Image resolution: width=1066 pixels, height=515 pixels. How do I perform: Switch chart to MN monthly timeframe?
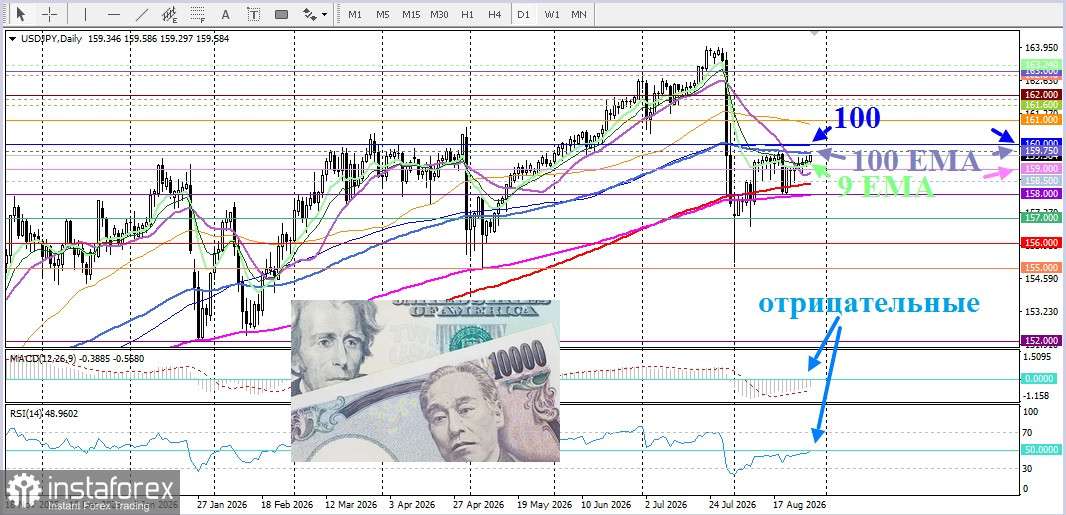click(x=579, y=14)
